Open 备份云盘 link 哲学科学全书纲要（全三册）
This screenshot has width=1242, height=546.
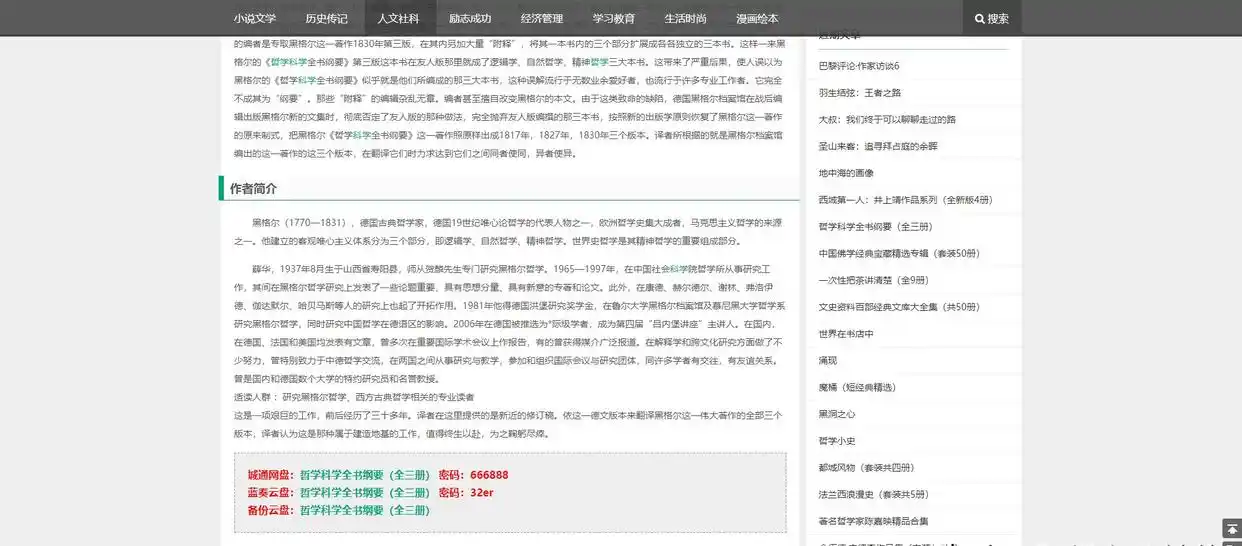tap(365, 510)
